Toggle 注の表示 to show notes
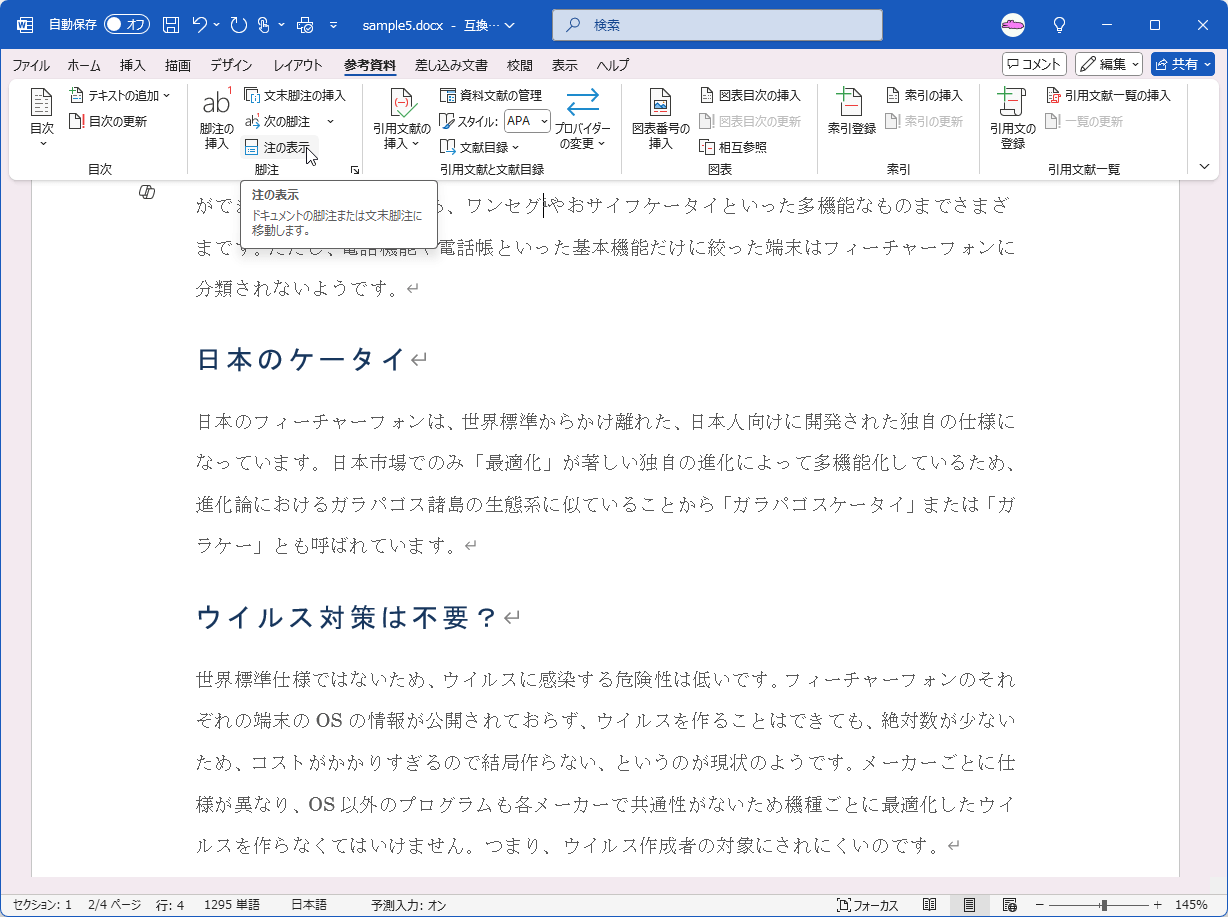 click(279, 147)
